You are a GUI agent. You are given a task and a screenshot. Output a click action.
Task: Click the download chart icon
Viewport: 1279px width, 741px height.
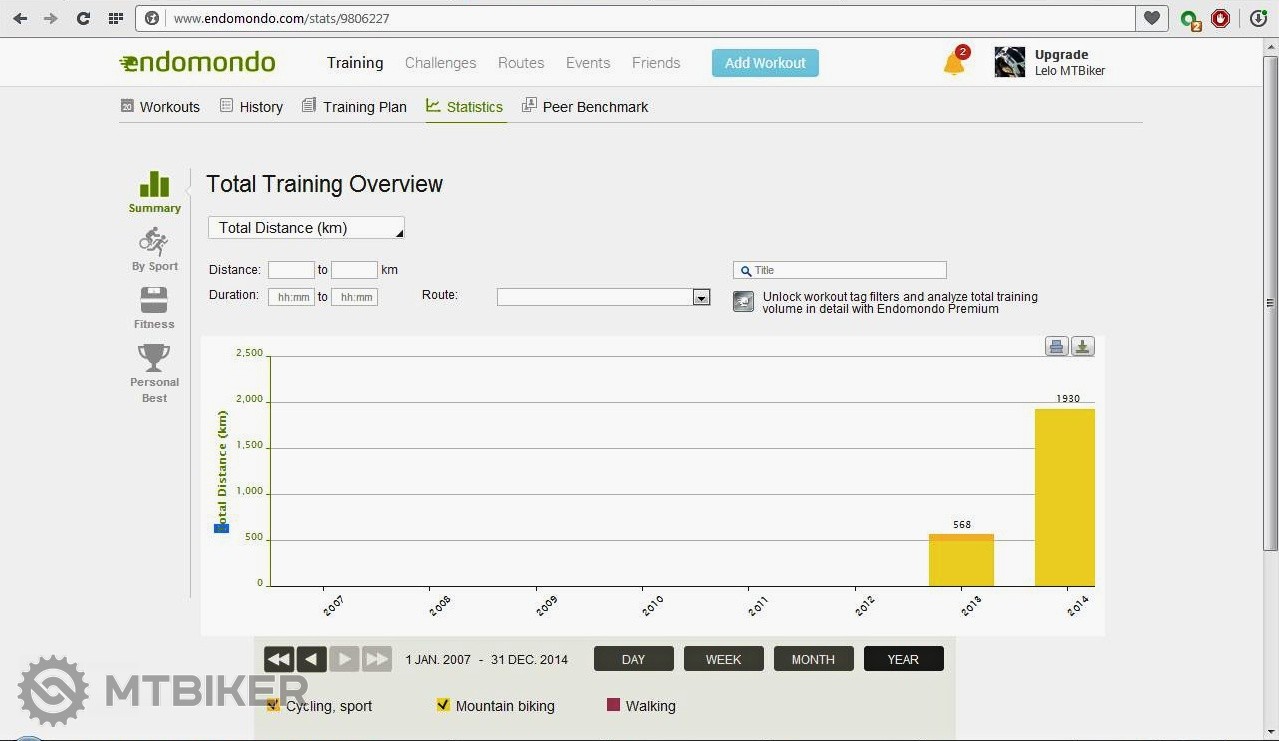(x=1083, y=346)
